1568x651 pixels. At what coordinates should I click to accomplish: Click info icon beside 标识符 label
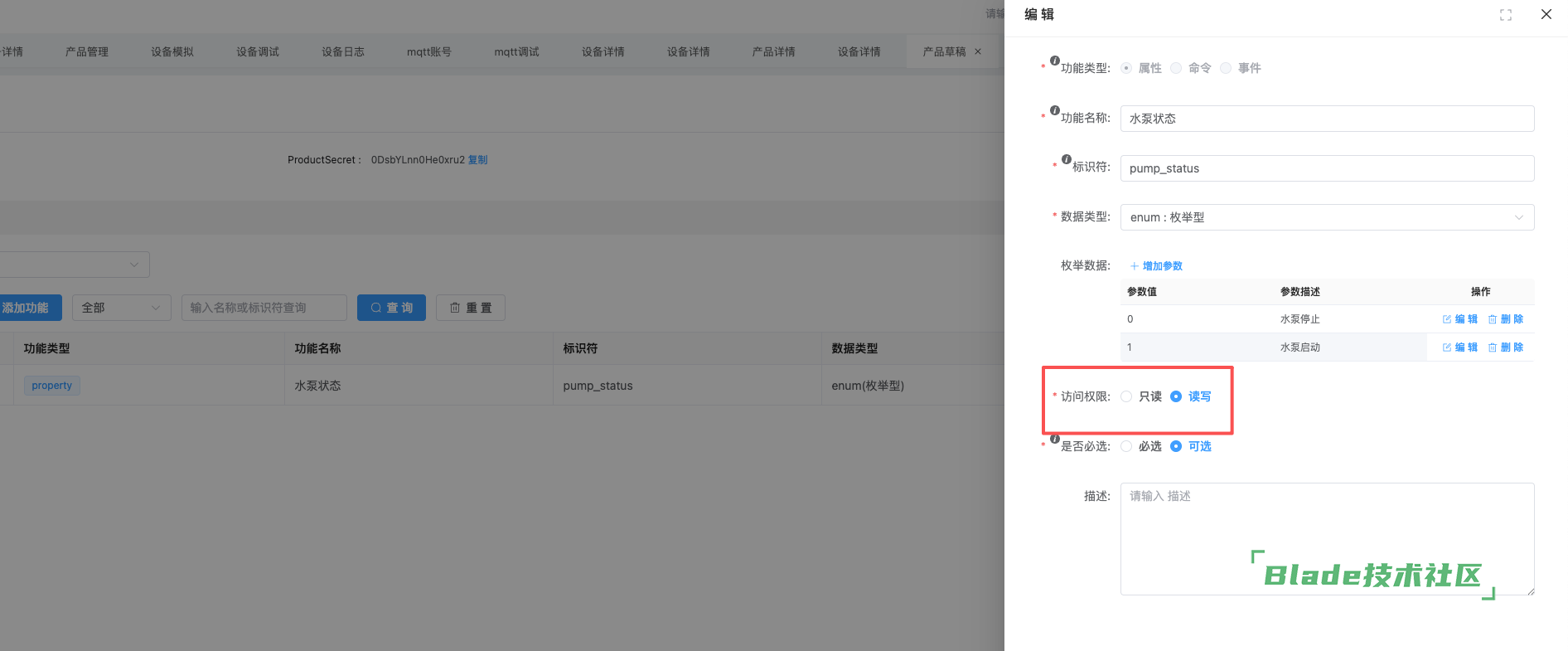(1066, 159)
